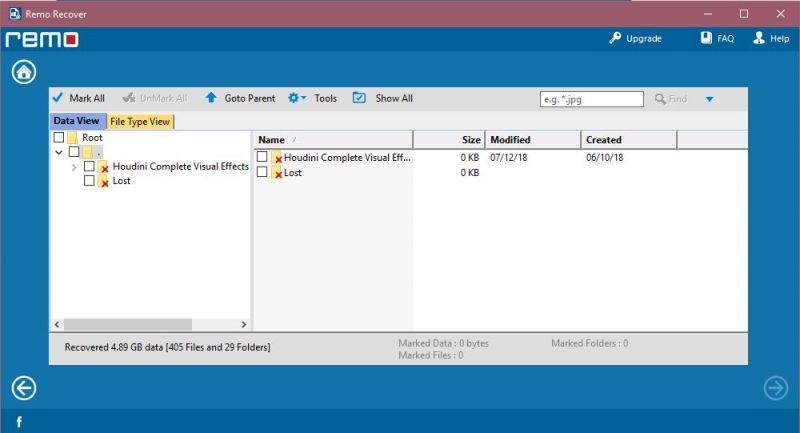Viewport: 800px width, 433px height.
Task: Click the Upgrade link text
Action: [644, 39]
